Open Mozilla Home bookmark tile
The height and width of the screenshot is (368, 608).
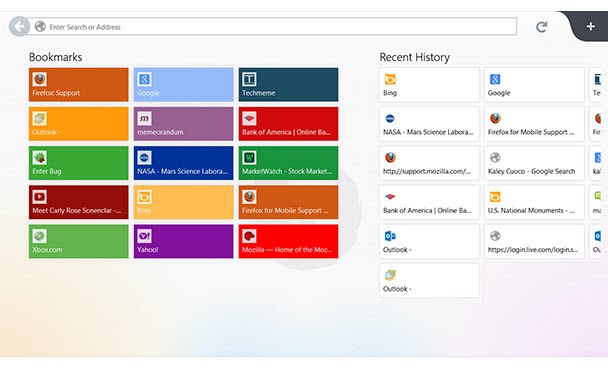[288, 241]
